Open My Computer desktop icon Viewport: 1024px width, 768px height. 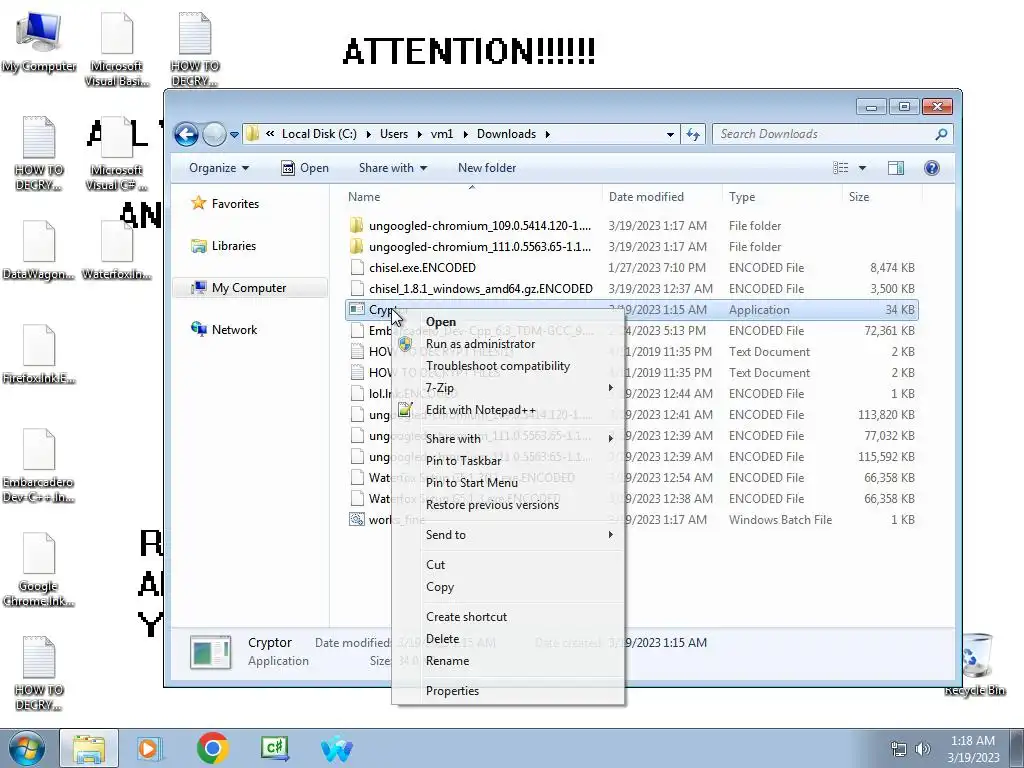[39, 43]
